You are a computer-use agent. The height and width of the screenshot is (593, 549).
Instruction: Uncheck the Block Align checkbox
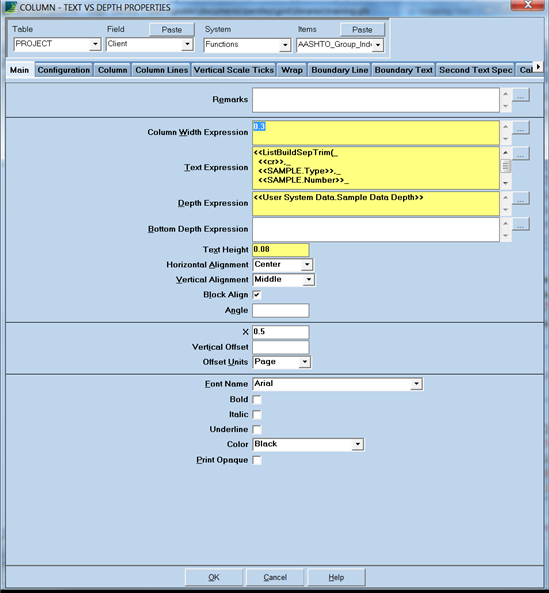[x=257, y=295]
